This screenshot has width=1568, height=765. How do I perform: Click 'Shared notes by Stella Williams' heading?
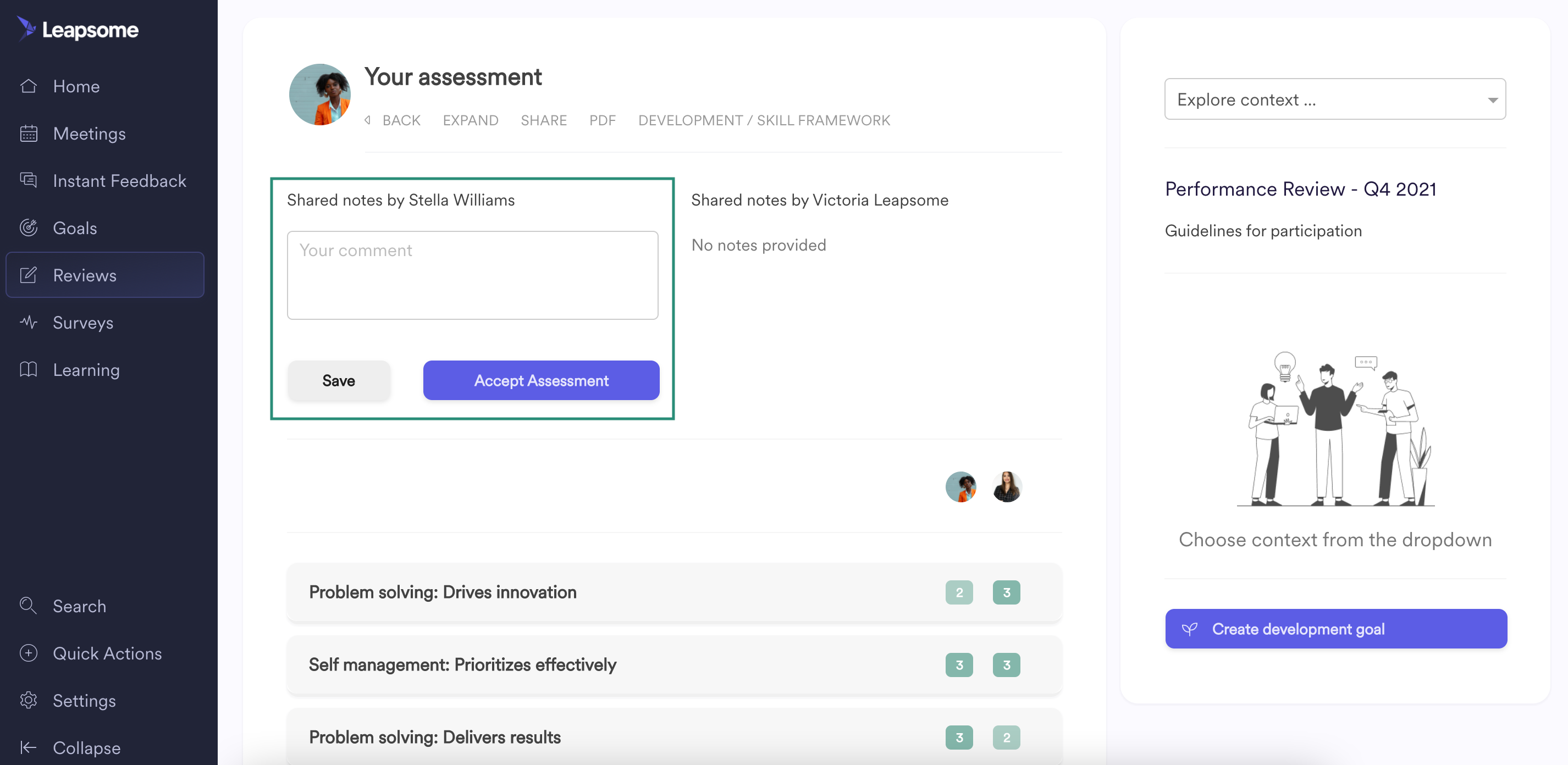click(x=400, y=200)
